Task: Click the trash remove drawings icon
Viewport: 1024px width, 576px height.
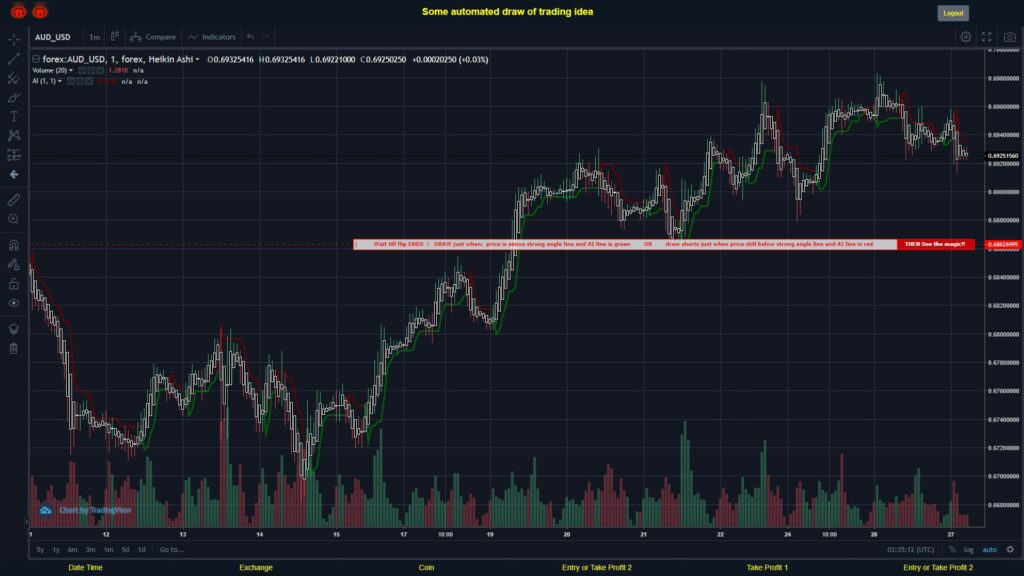Action: click(x=14, y=349)
